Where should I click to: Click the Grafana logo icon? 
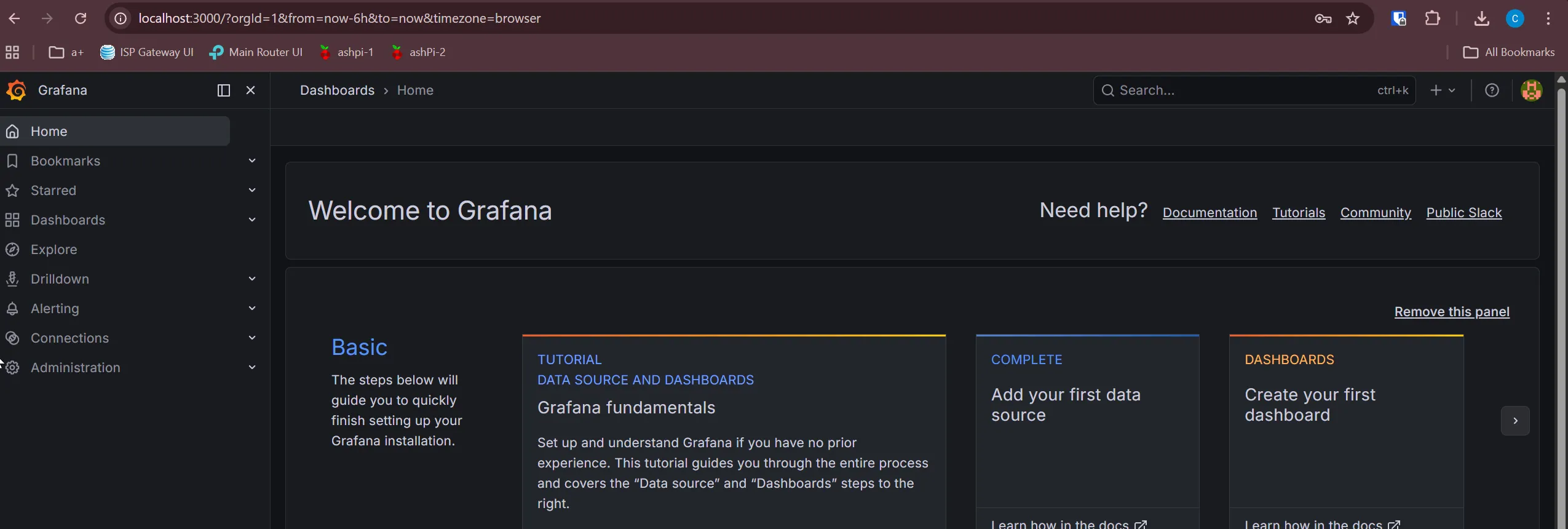(16, 90)
